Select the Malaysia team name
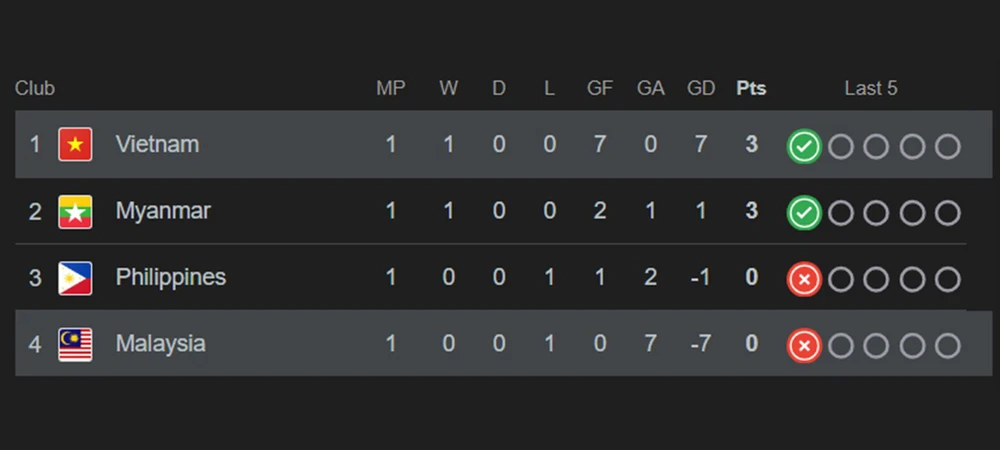The width and height of the screenshot is (1000, 450). (161, 344)
